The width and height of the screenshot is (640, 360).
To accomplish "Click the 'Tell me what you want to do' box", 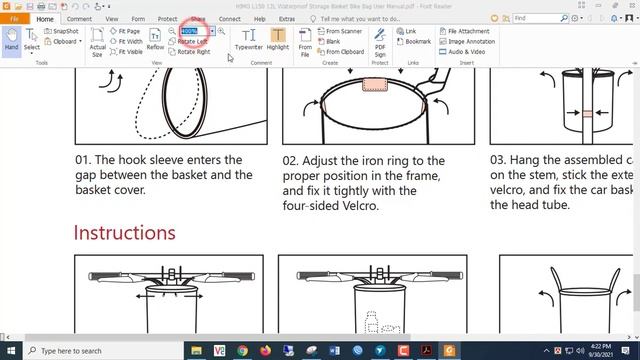I will tap(355, 19).
